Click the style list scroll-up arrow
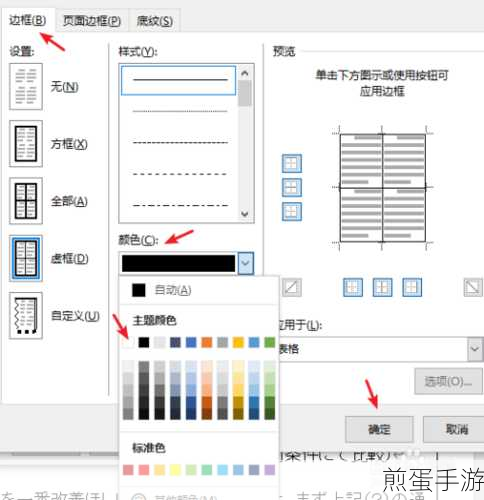 [x=245, y=73]
